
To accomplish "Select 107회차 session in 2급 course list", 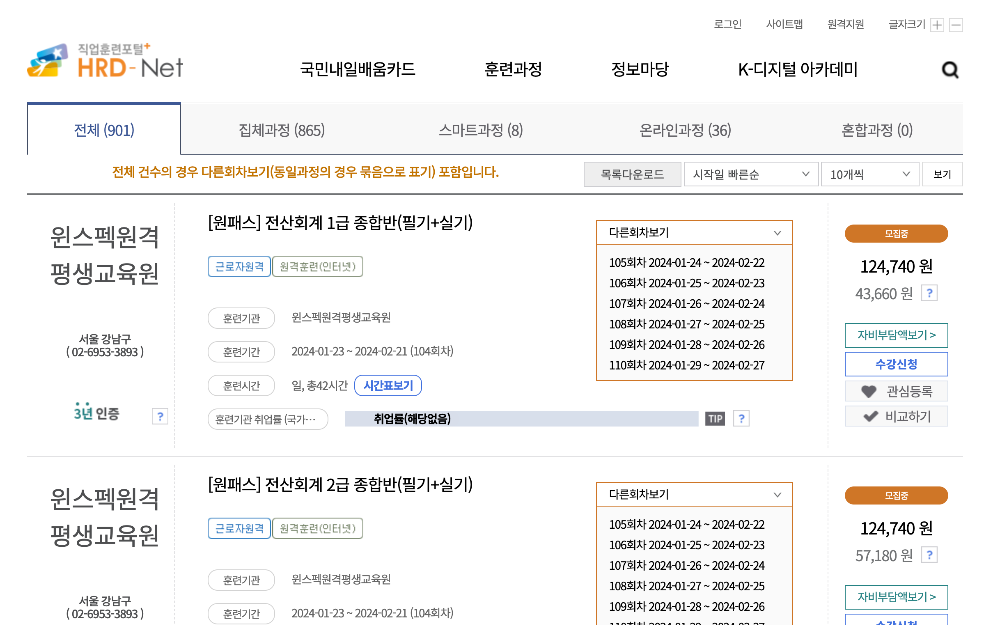I will (686, 566).
